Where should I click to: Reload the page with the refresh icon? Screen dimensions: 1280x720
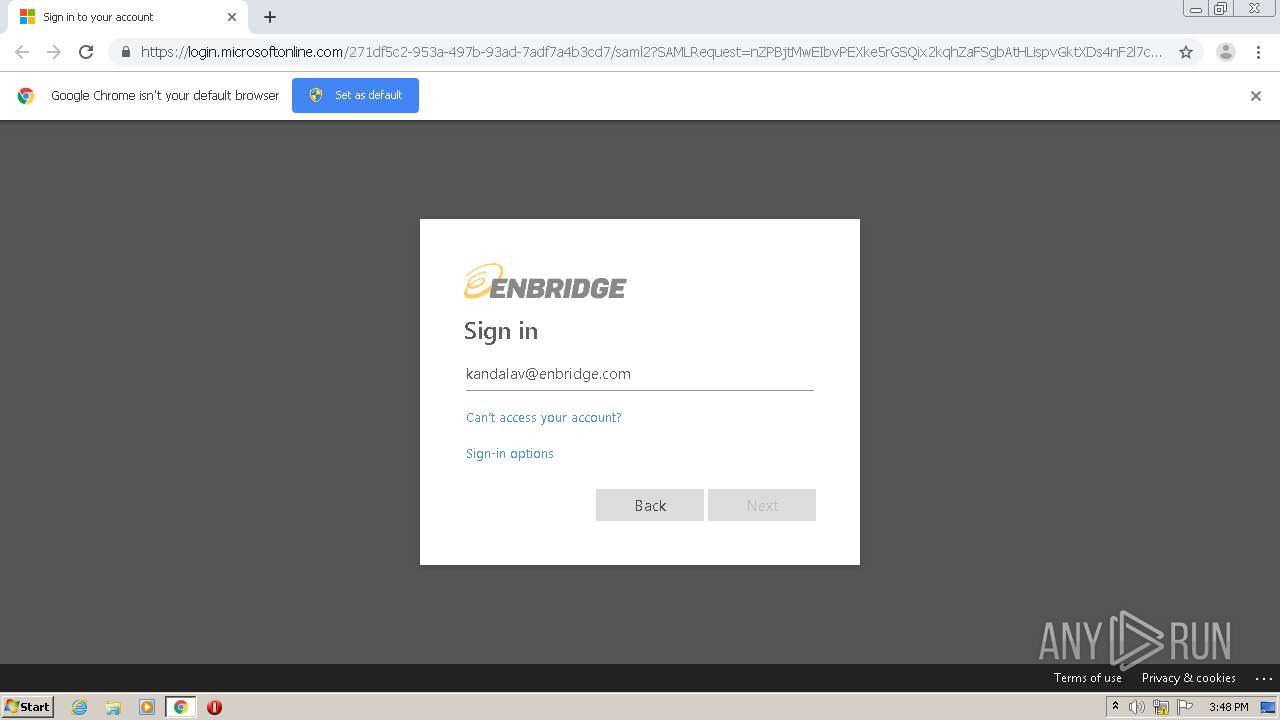(x=86, y=52)
